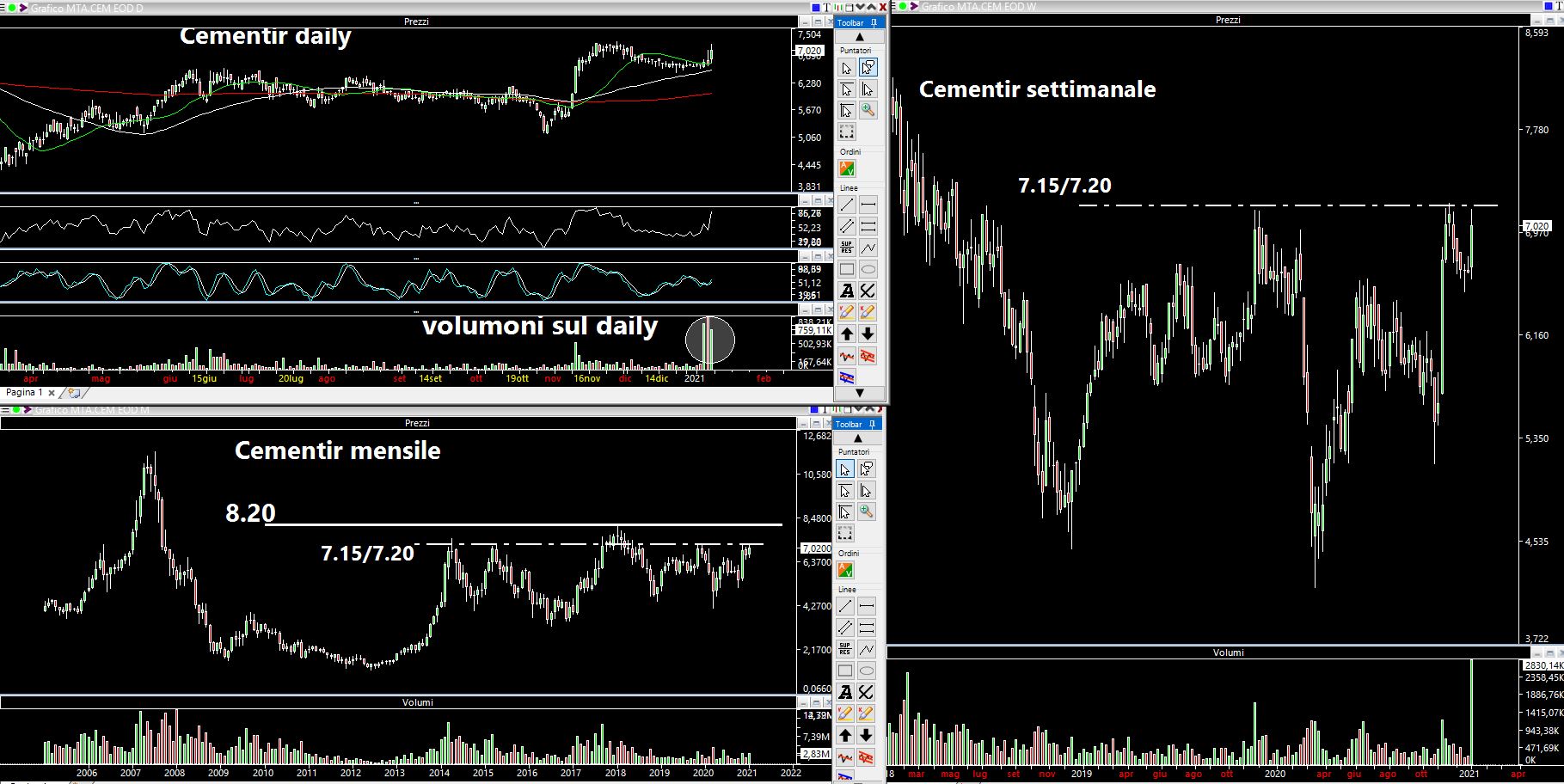
Task: Click Prezzi panel header in daily chart
Action: (x=416, y=21)
